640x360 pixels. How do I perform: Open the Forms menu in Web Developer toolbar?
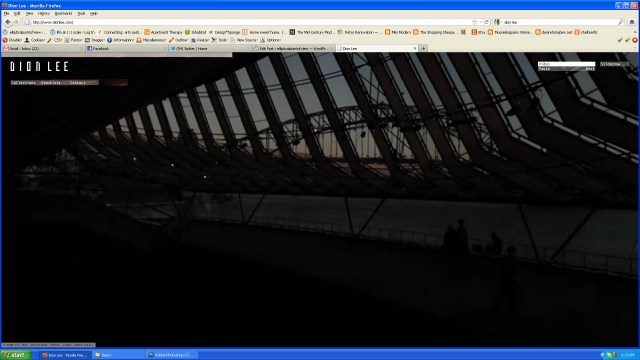pos(73,40)
